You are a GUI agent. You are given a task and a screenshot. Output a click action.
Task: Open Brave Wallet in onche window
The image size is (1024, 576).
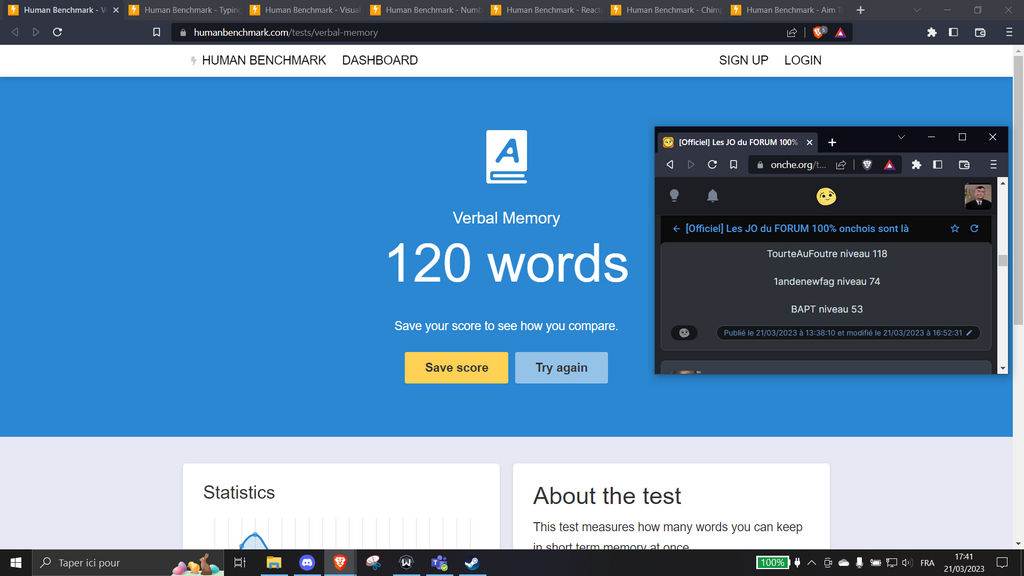pos(964,165)
